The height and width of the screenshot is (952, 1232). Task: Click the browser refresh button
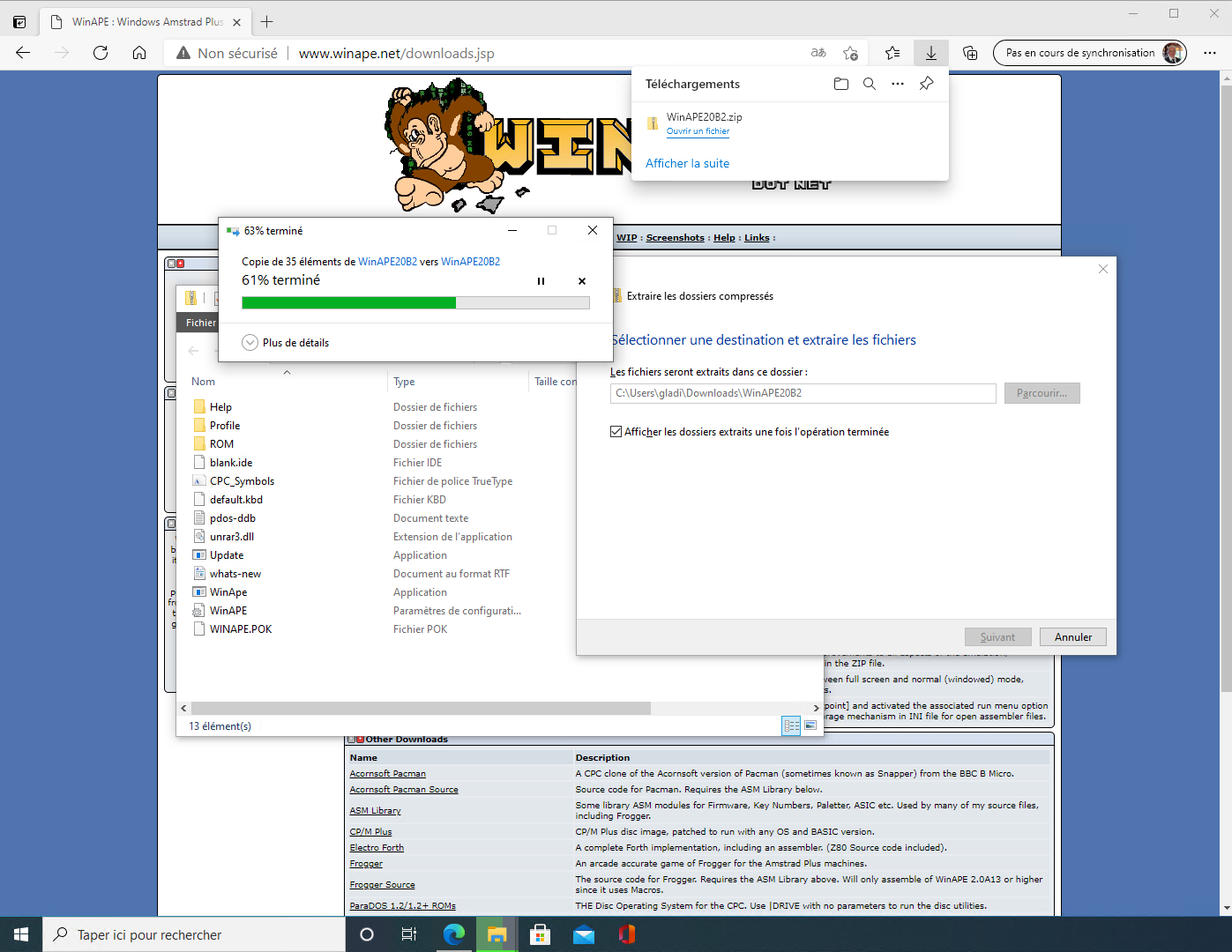[101, 53]
